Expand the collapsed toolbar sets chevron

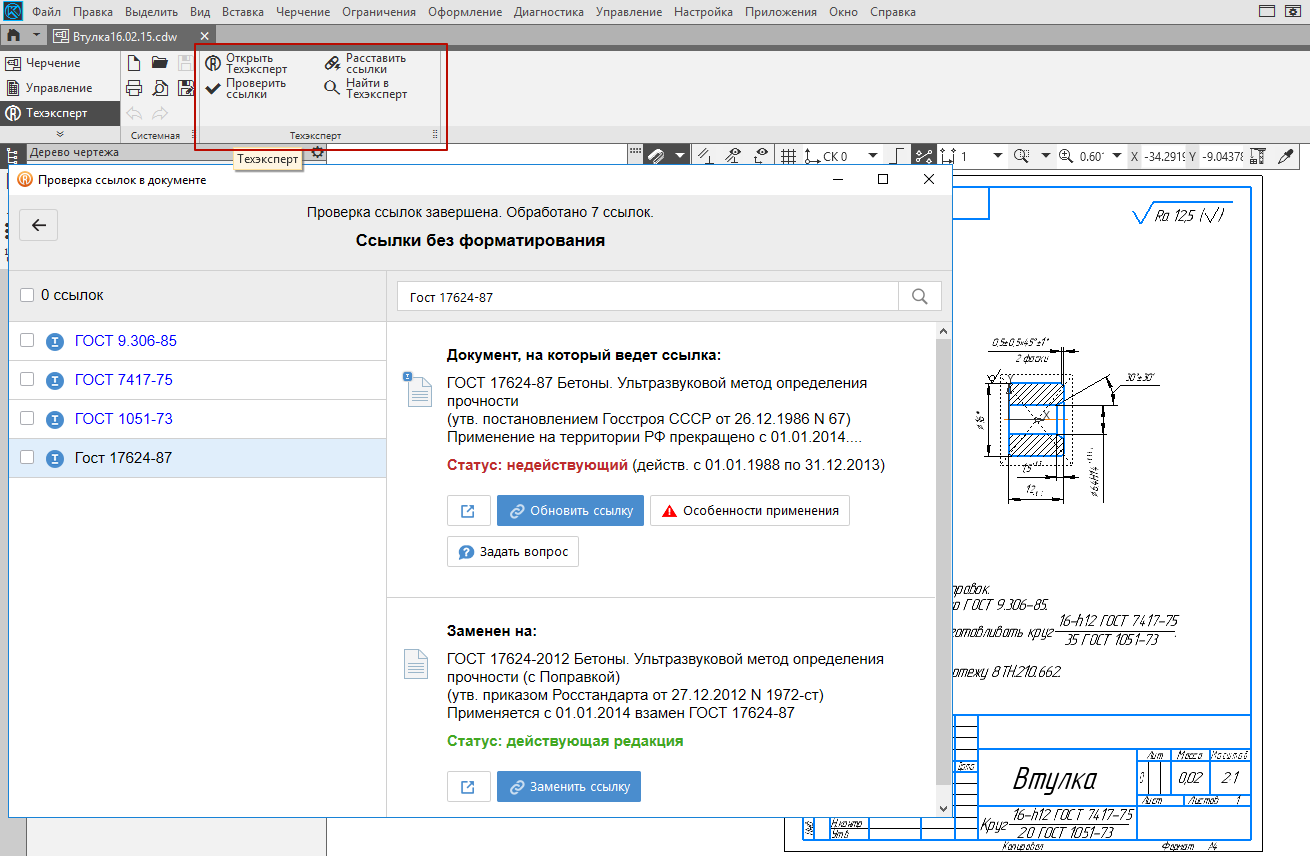point(60,134)
